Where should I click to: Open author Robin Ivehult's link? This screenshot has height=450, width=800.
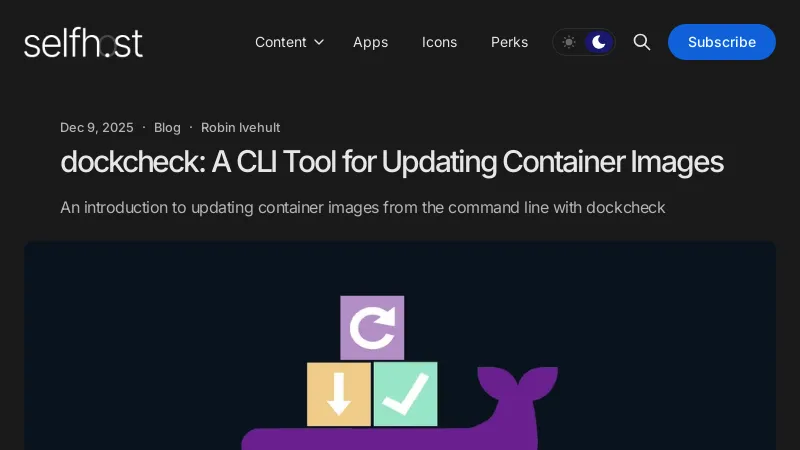(240, 128)
